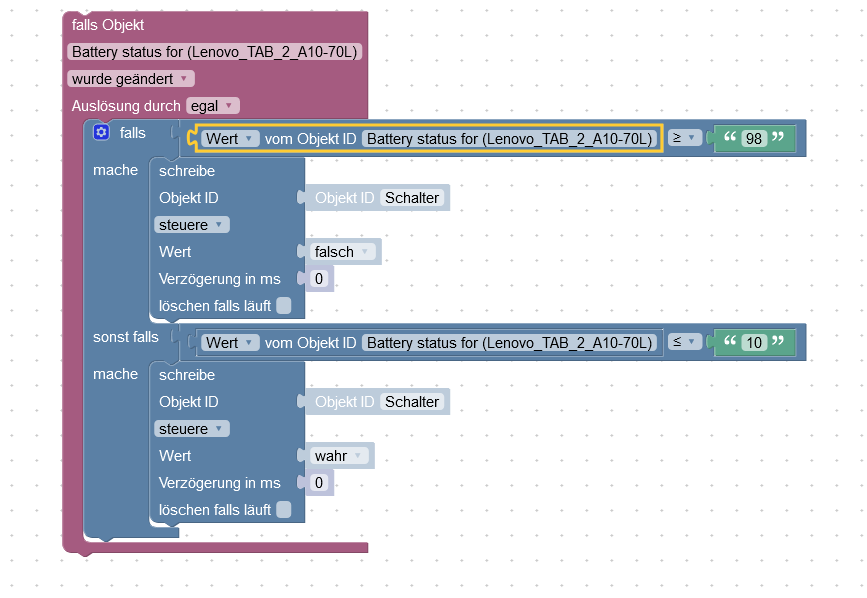Viewport: 867px width, 598px height.
Task: Edit the delay value 0 in the falsch block
Action: pyautogui.click(x=319, y=279)
